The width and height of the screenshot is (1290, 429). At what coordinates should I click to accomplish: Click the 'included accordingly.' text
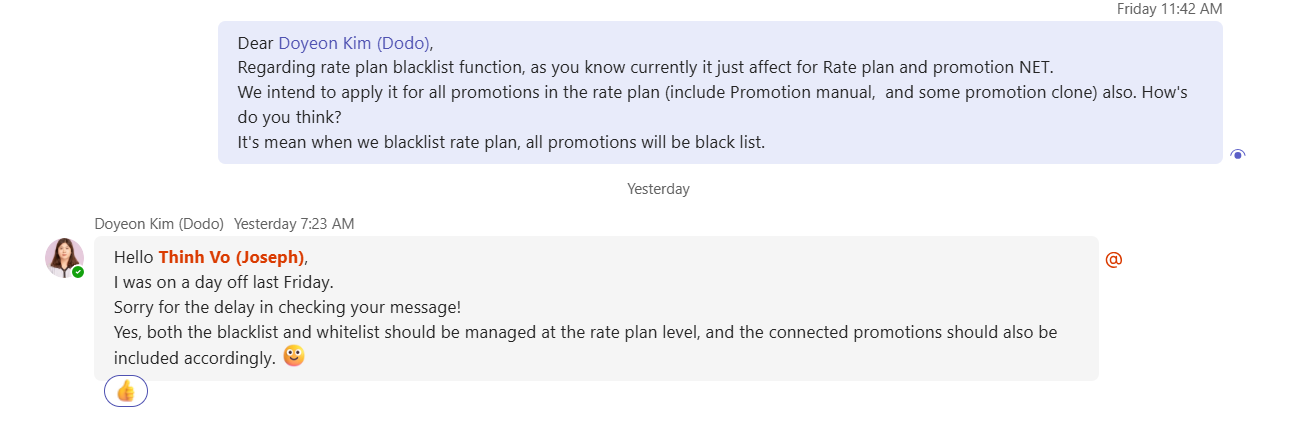[194, 357]
